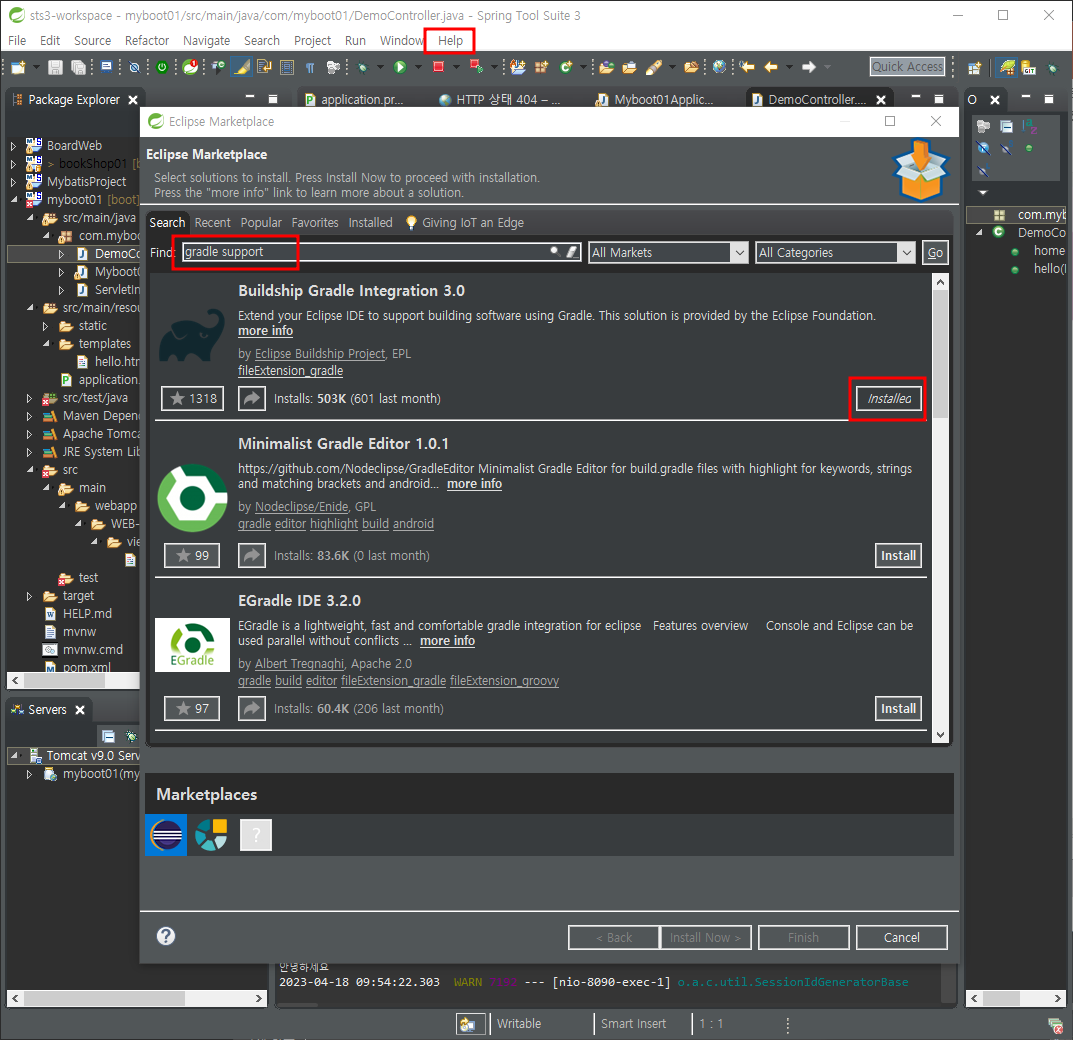The width and height of the screenshot is (1073, 1040).
Task: Switch to Spring perspective icon
Action: (1007, 67)
